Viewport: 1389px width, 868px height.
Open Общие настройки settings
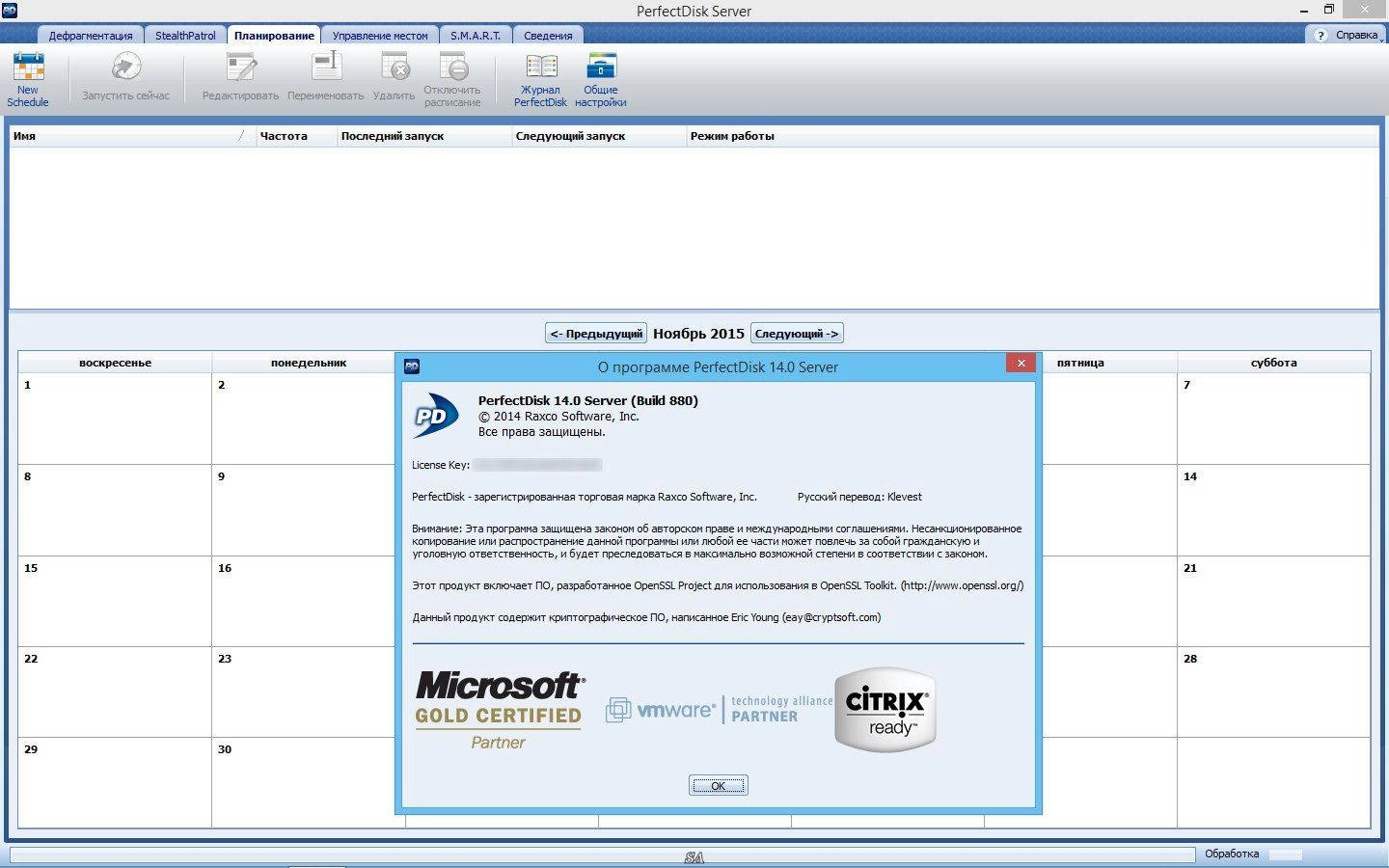point(600,79)
